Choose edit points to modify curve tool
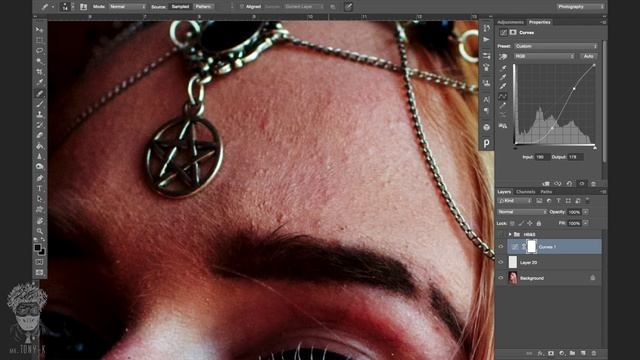 pos(503,96)
